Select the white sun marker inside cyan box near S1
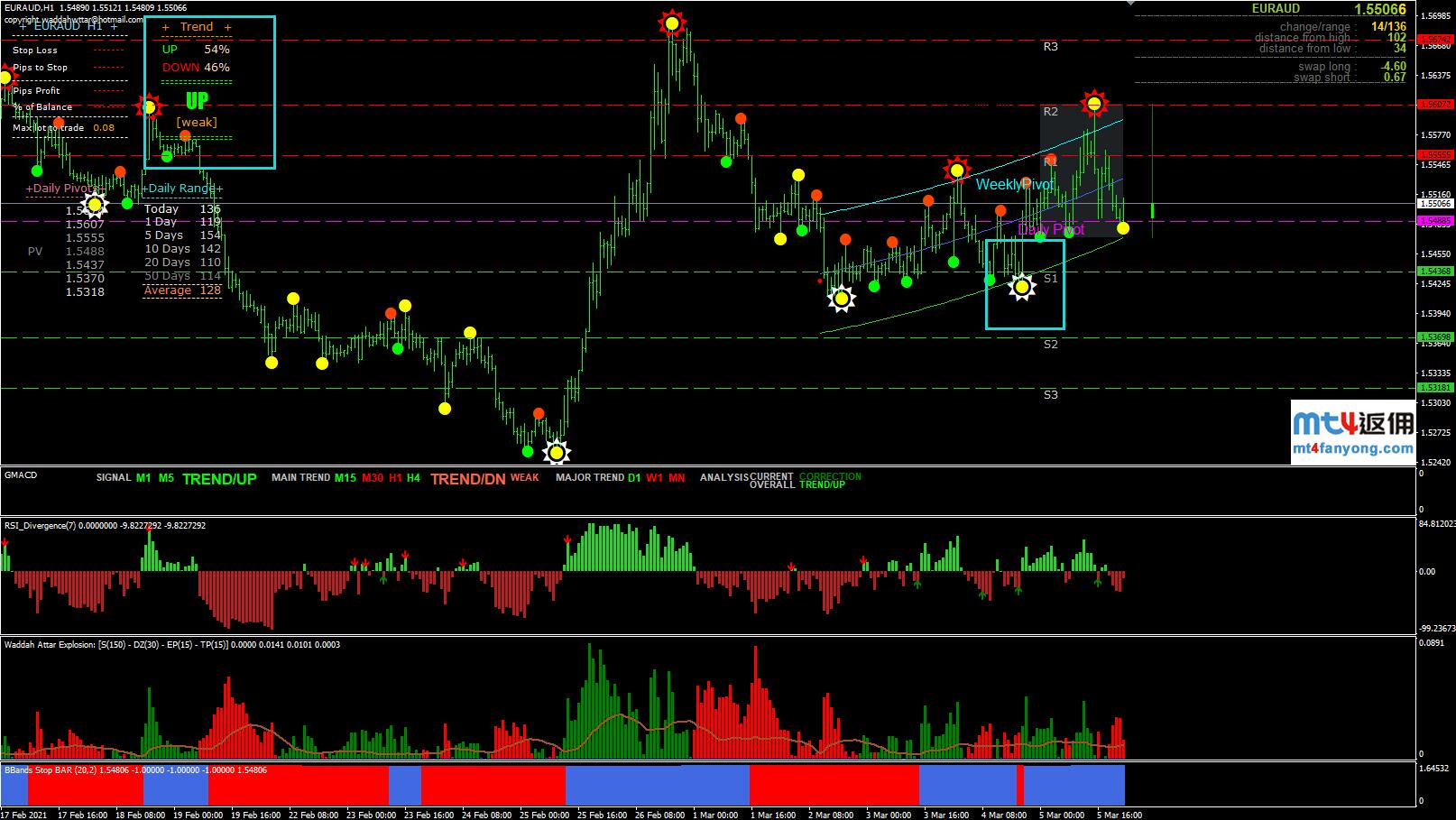The width and height of the screenshot is (1456, 820). [x=1021, y=287]
